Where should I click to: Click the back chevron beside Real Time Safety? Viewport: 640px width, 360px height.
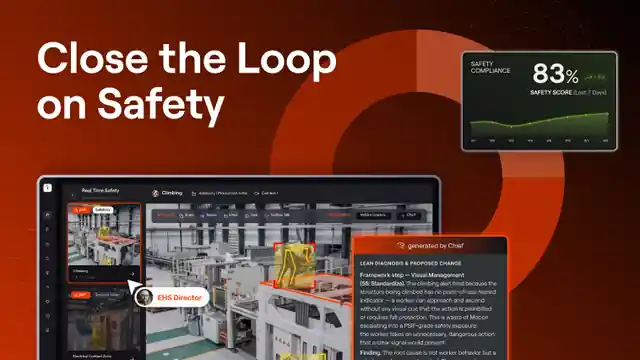coord(73,195)
